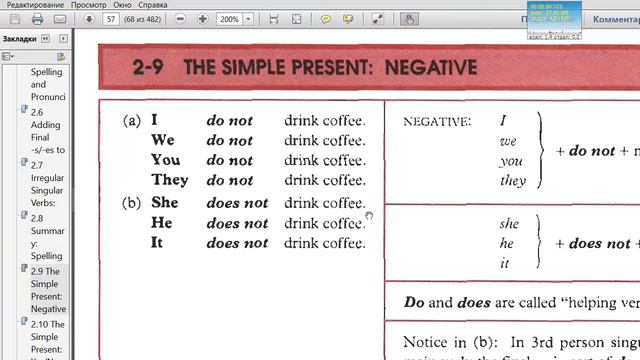
Task: Open bookmark 2.8 Summary: Spelling
Action: click(47, 237)
